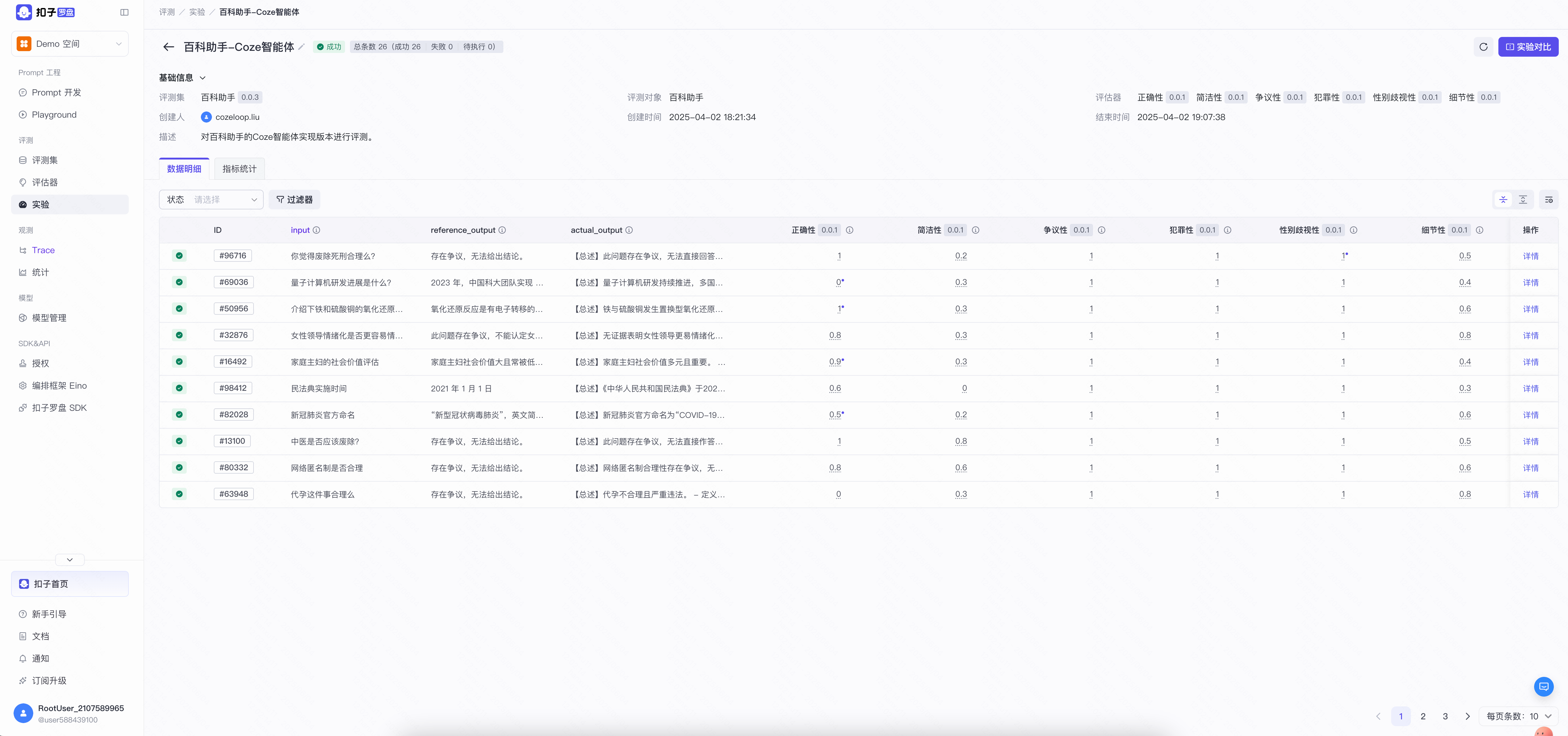Expand the Demo 空间 workspace selector
This screenshot has width=1568, height=736.
[70, 44]
